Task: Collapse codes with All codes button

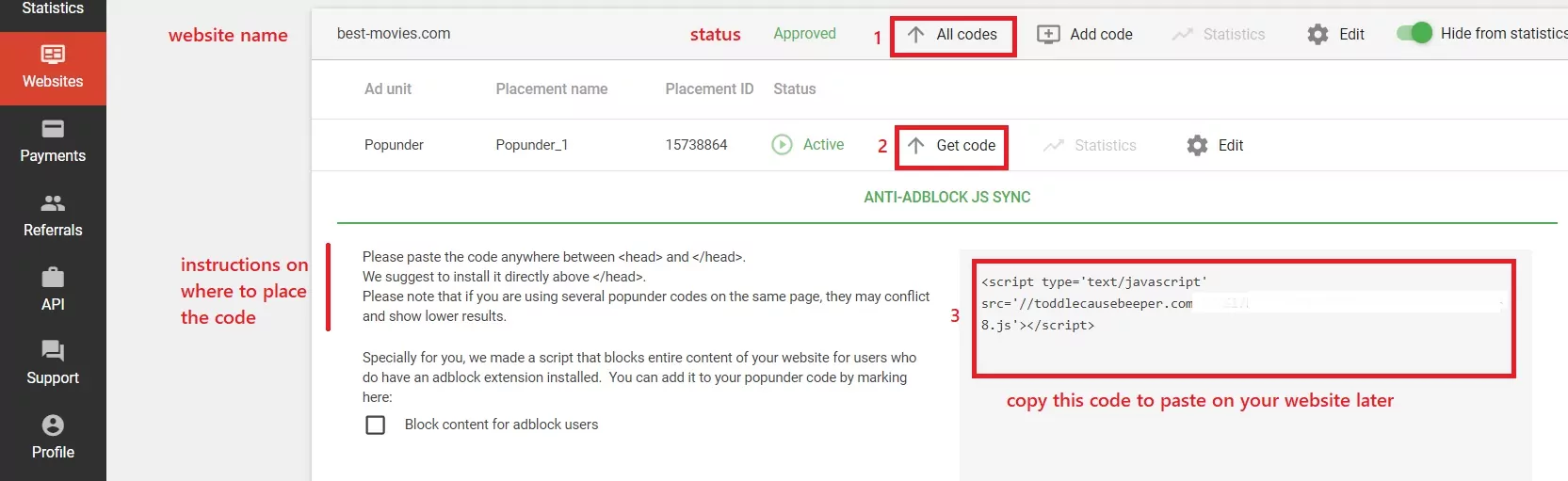Action: [953, 36]
